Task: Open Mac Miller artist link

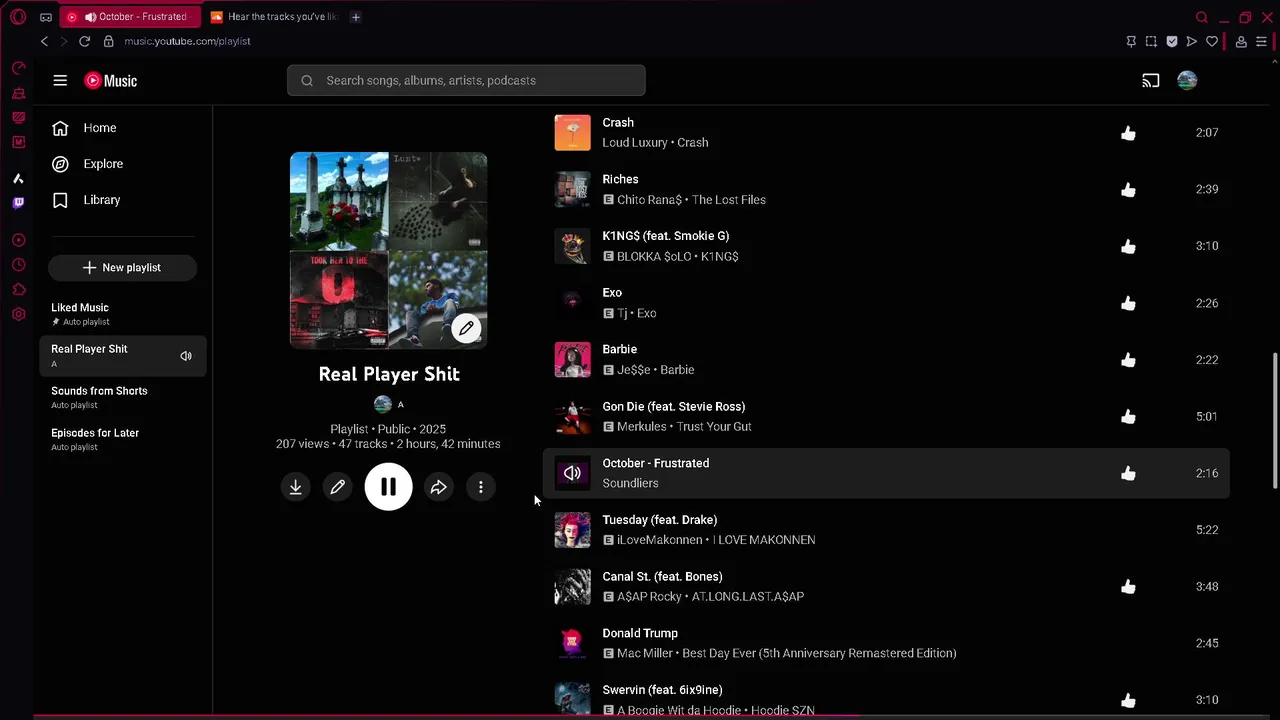Action: coord(644,654)
